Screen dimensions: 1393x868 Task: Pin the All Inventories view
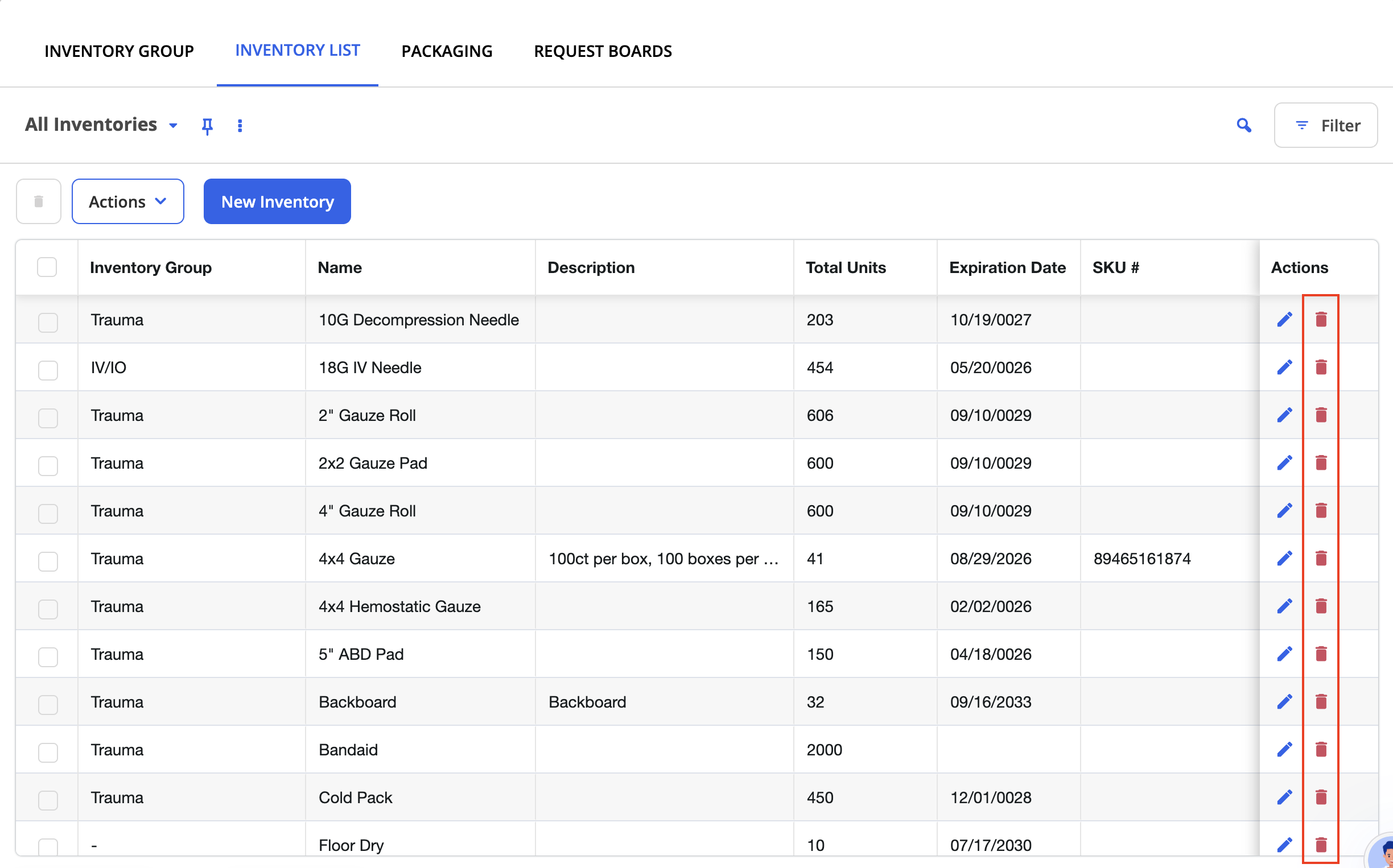pyautogui.click(x=207, y=126)
